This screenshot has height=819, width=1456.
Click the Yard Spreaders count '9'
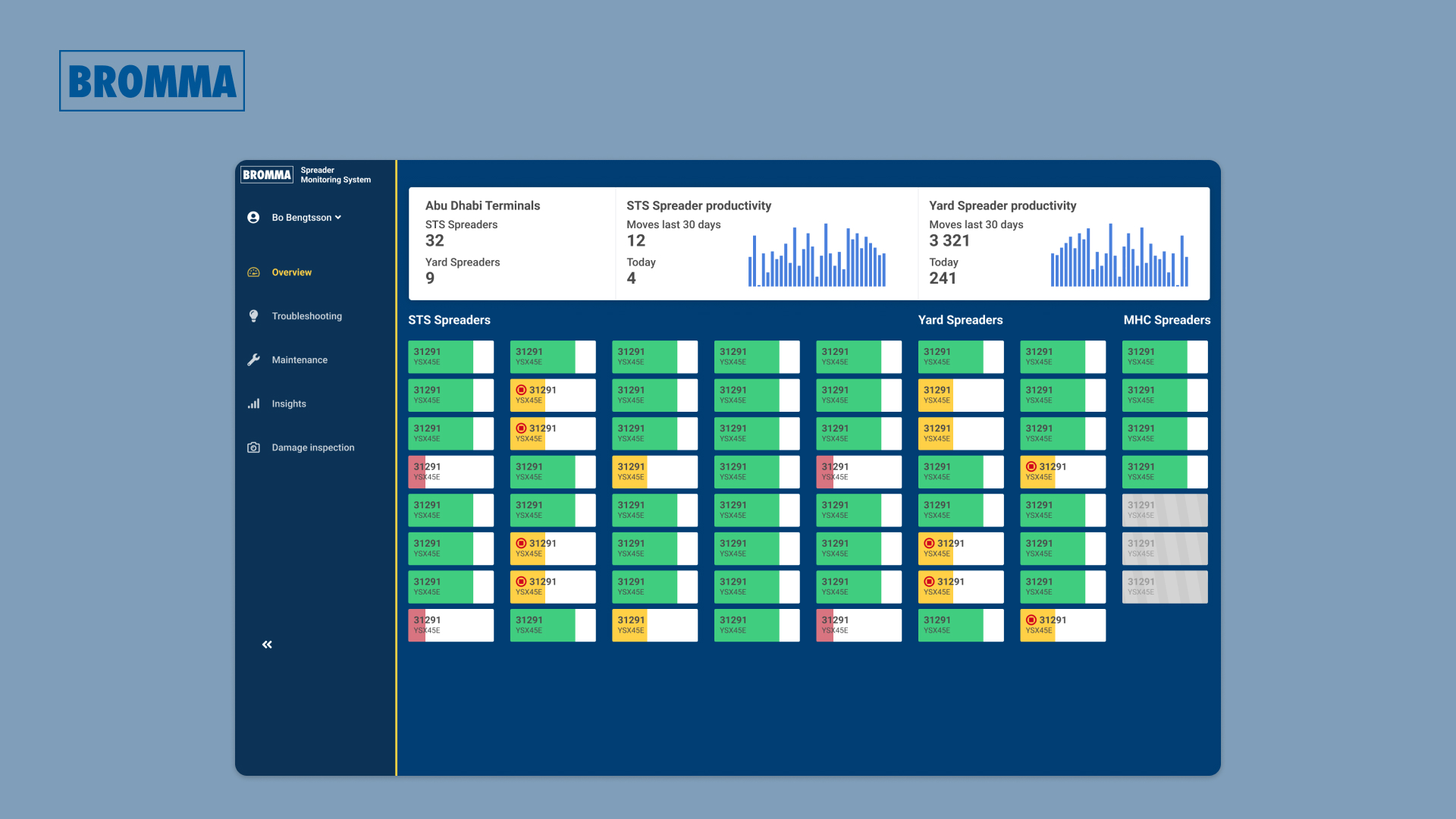coord(430,278)
